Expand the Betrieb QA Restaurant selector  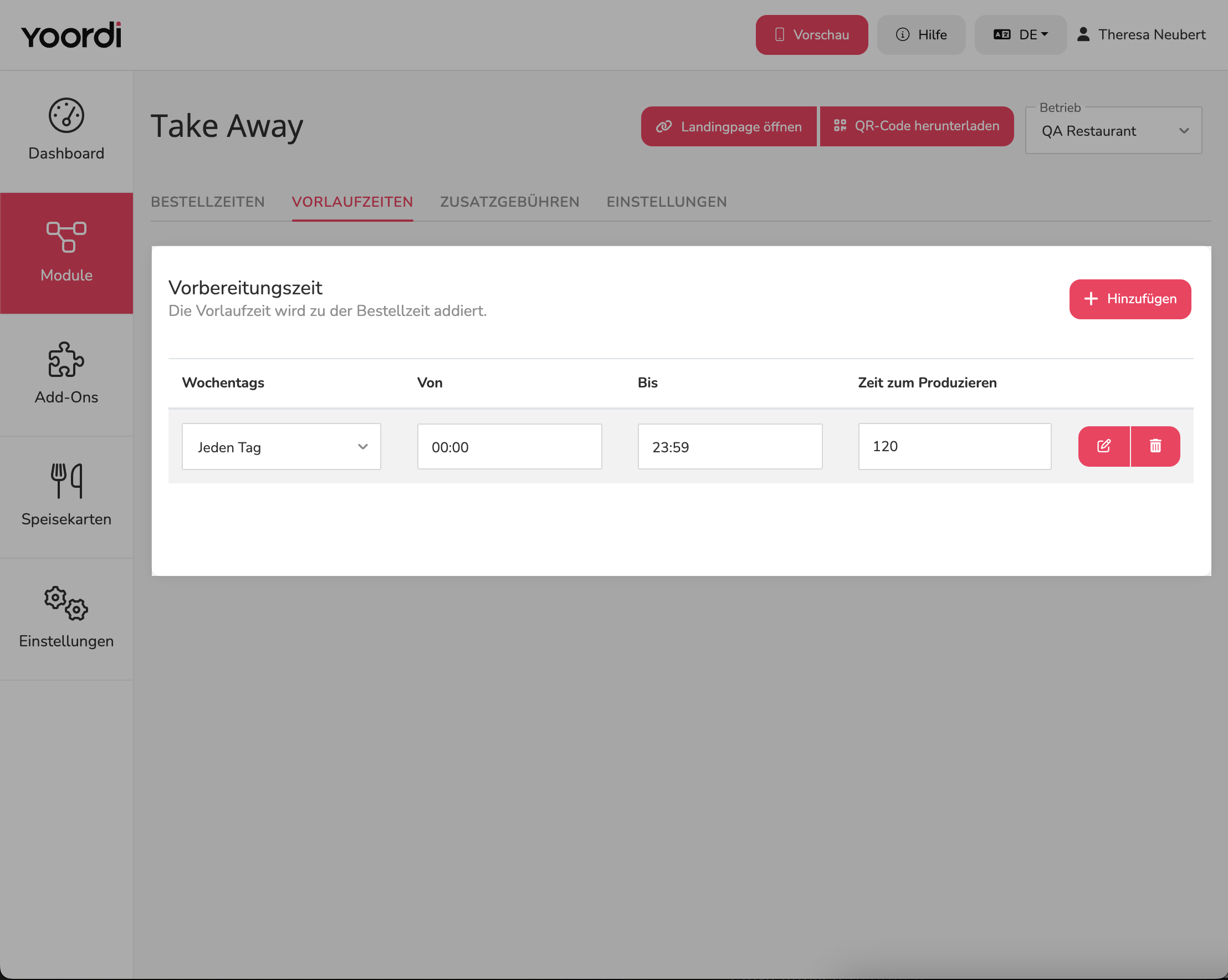(x=1113, y=130)
